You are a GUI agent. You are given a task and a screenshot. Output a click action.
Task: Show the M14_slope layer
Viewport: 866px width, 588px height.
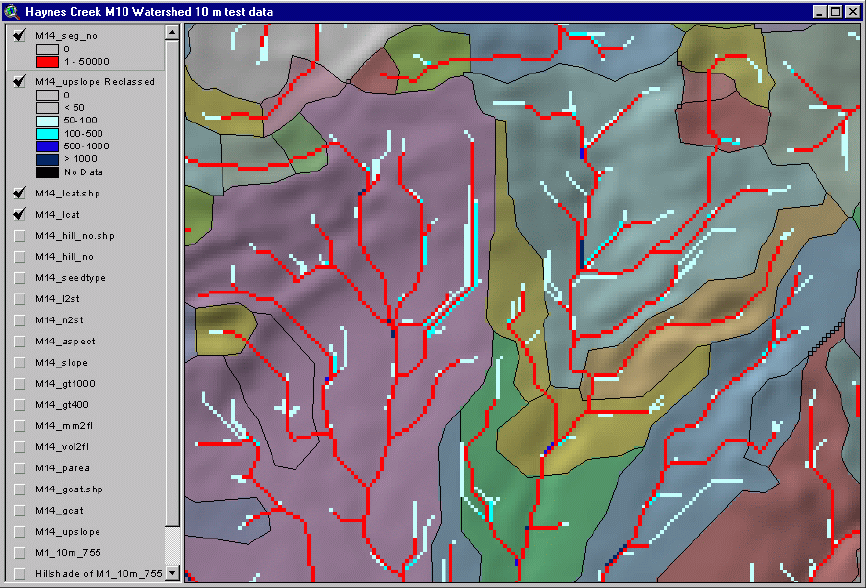20,363
